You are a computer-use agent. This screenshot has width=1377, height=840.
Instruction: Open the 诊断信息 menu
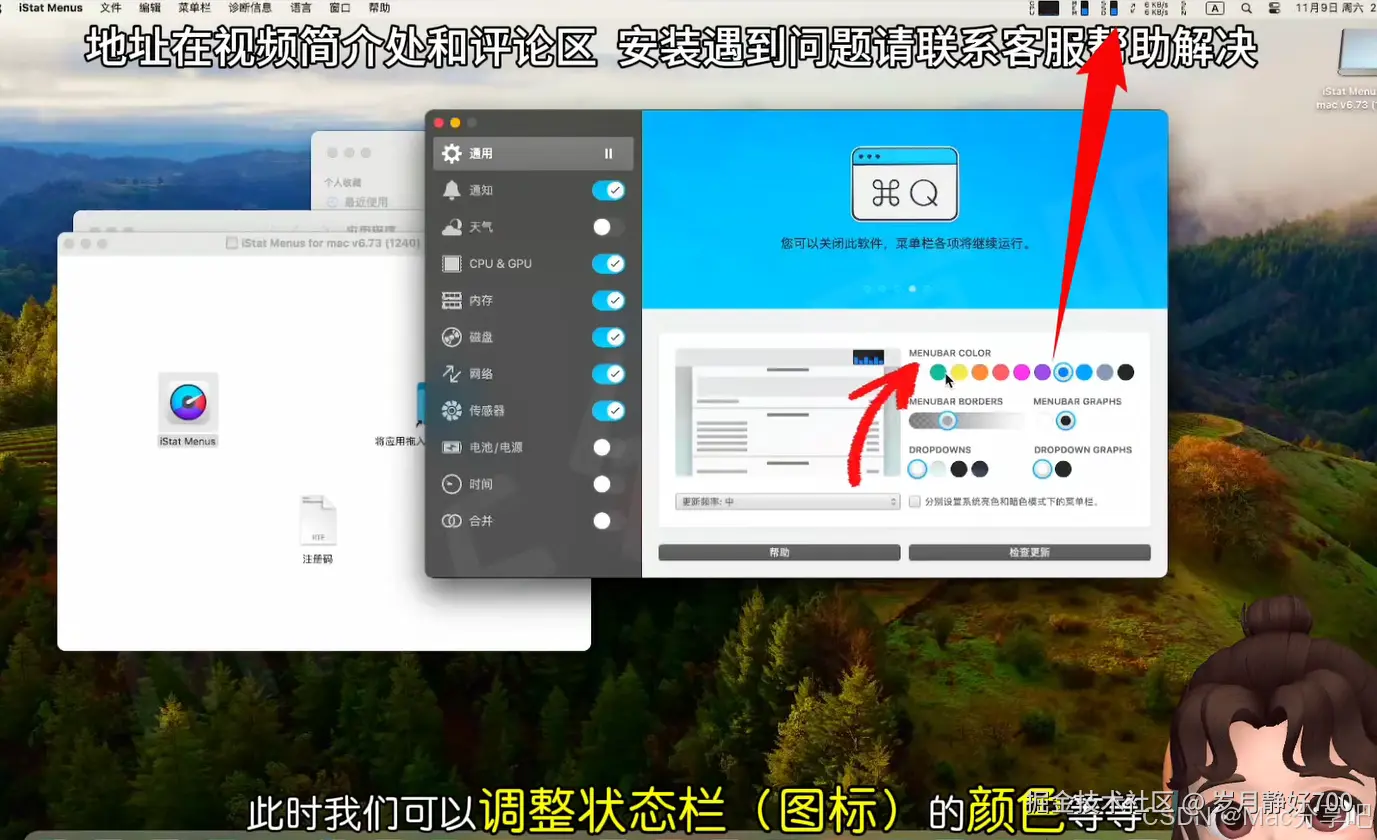(250, 8)
